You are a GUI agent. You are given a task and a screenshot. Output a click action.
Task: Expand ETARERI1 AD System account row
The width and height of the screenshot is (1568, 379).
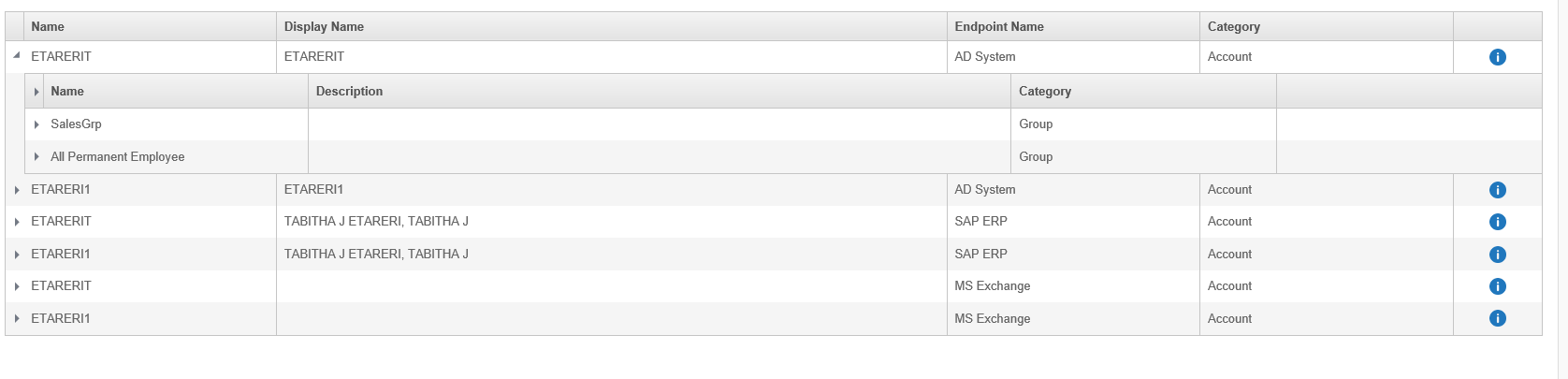pyautogui.click(x=17, y=190)
